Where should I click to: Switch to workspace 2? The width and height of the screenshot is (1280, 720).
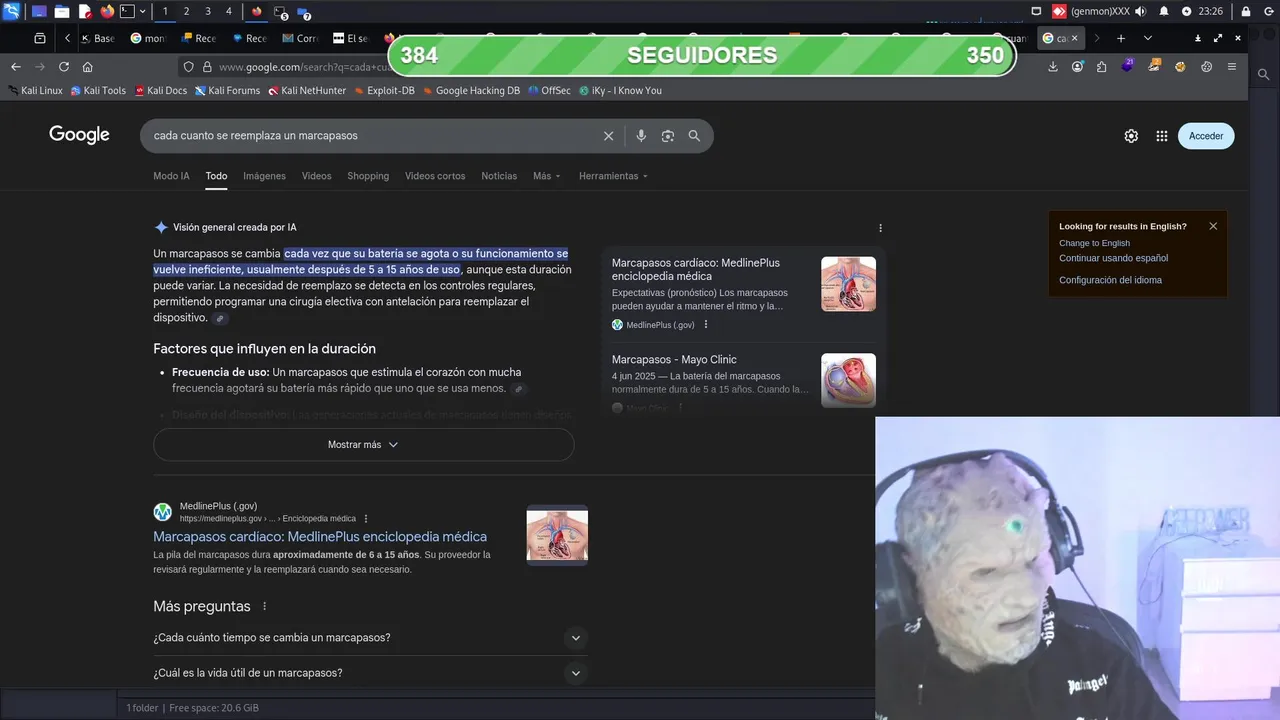pos(186,11)
